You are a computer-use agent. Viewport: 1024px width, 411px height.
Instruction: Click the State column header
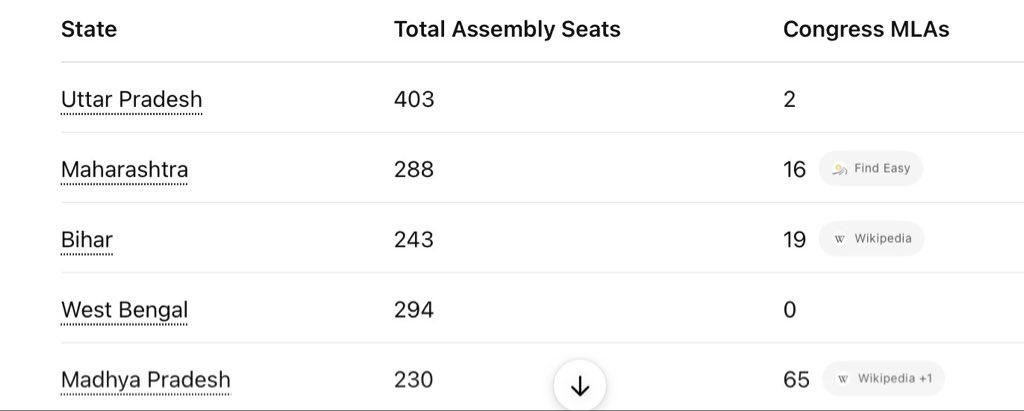89,29
